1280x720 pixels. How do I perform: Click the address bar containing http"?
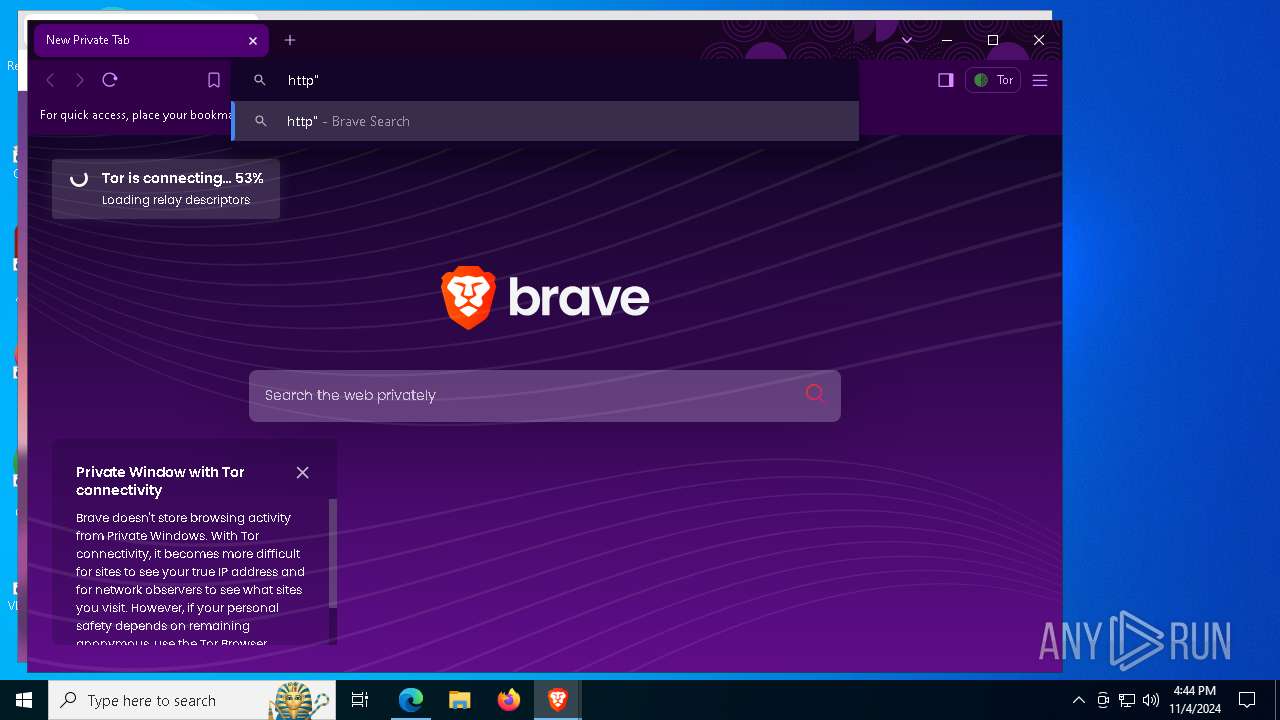pos(545,80)
